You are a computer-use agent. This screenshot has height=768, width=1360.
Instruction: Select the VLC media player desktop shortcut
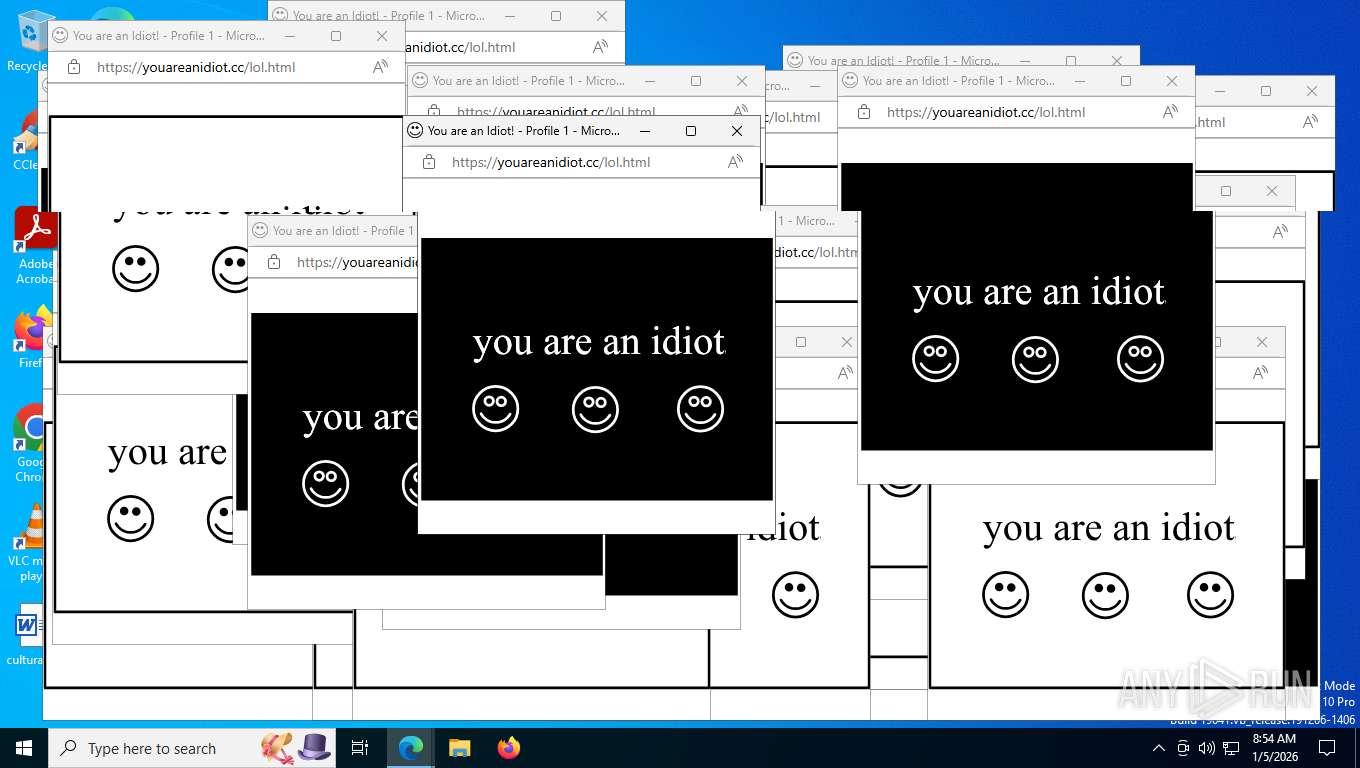(x=28, y=542)
